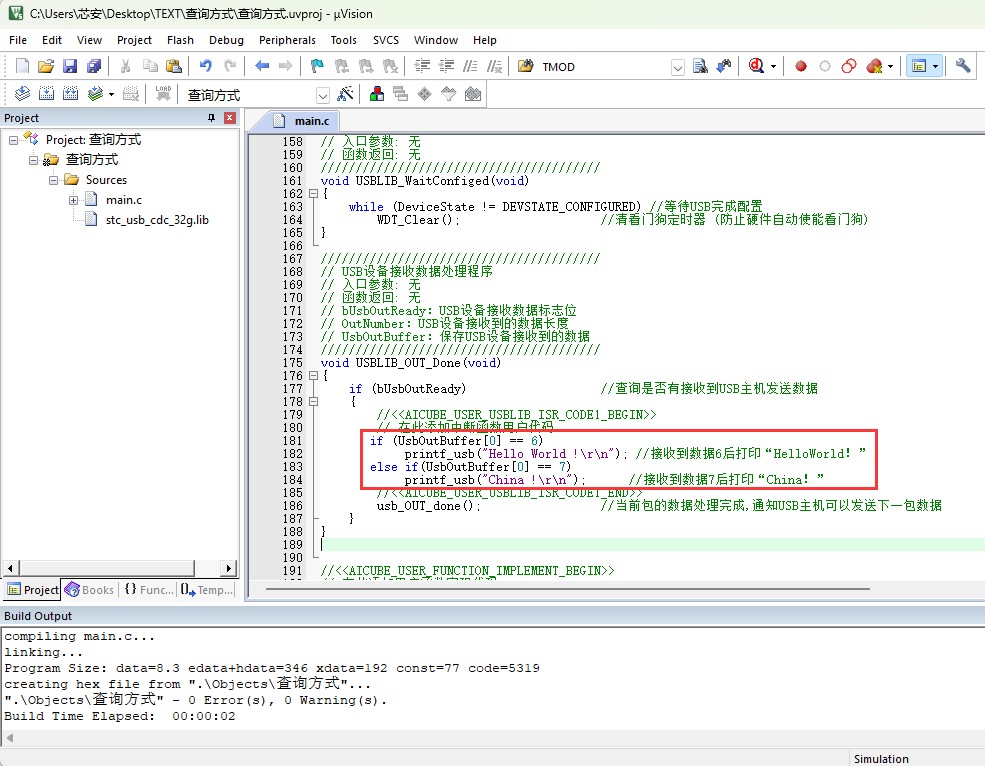This screenshot has width=985, height=766.
Task: Translate current file icon
Action: coord(22,94)
